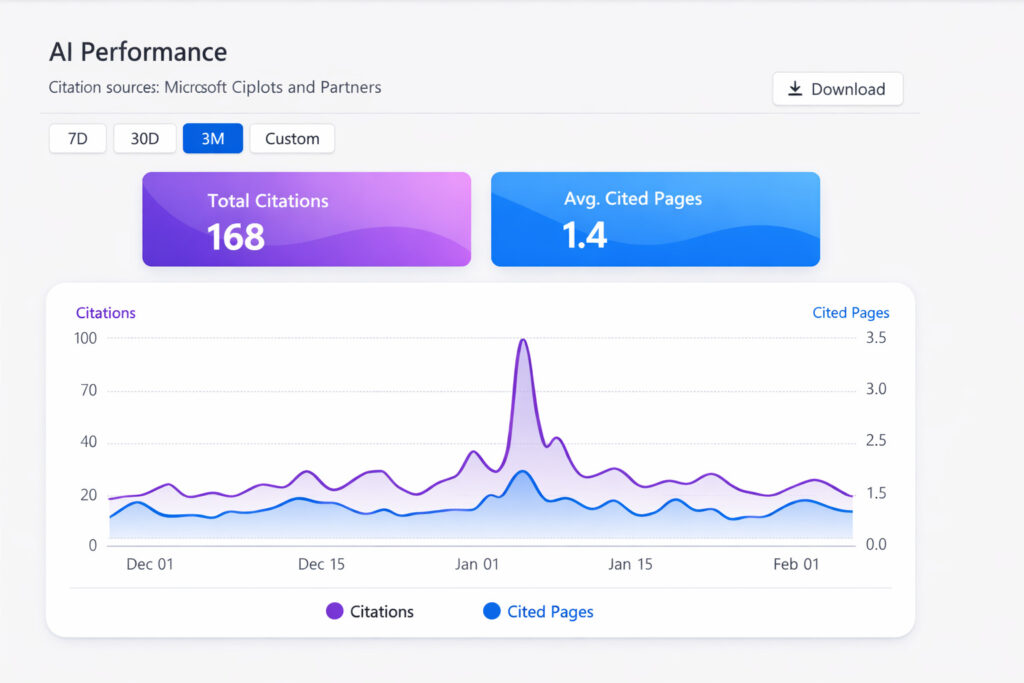Viewport: 1024px width, 683px height.
Task: Click the 40 value on left axis
Action: tap(89, 442)
